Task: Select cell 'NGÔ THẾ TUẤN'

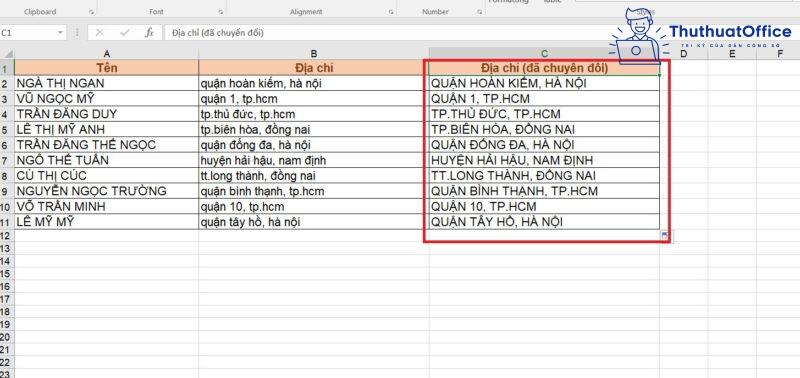Action: 107,160
